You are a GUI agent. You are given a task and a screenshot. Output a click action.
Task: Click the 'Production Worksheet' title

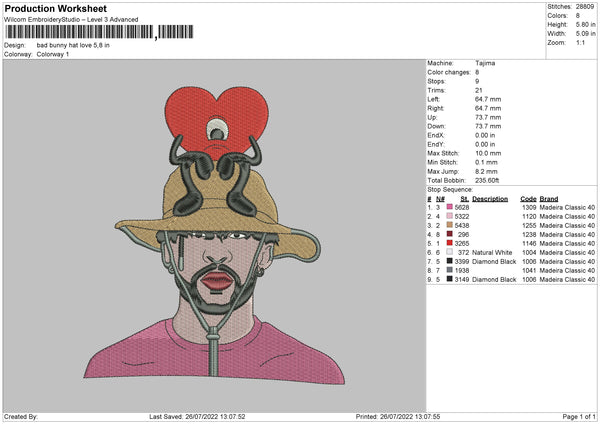[55, 8]
